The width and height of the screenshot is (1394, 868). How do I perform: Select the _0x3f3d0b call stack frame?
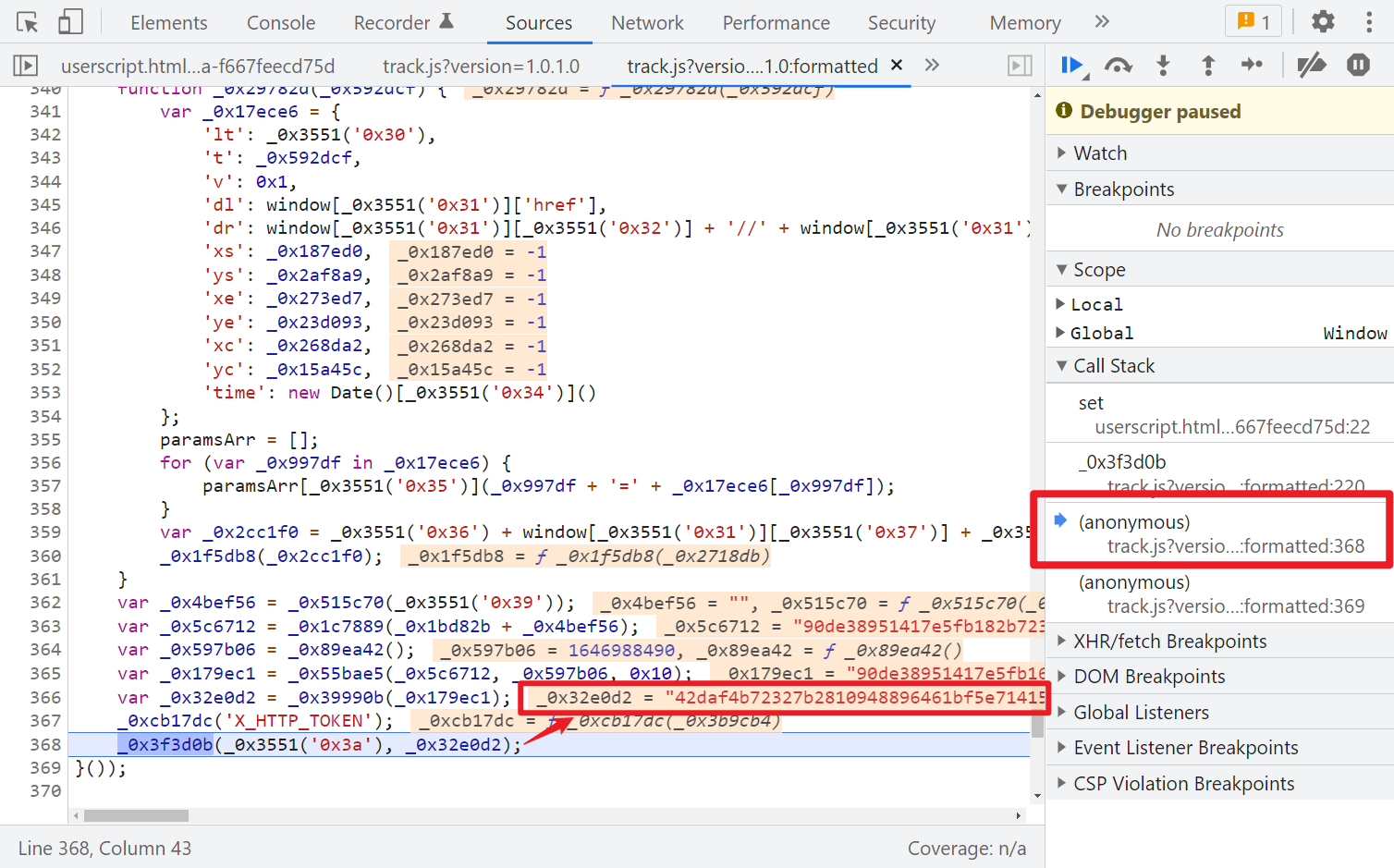1219,473
